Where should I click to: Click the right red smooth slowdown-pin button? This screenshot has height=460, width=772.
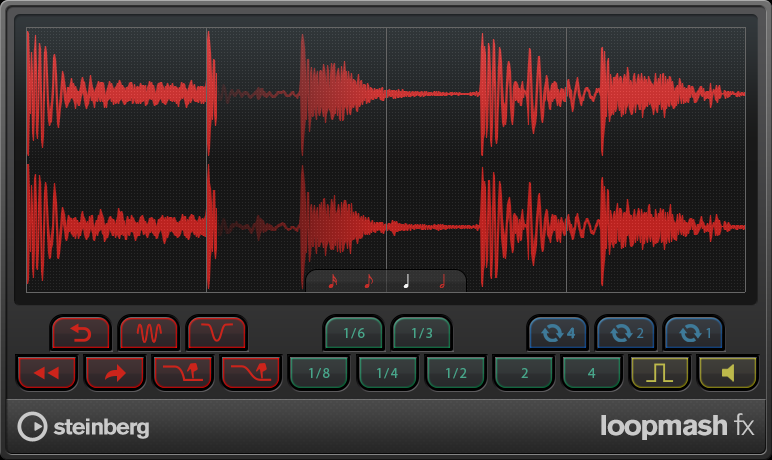pos(251,373)
